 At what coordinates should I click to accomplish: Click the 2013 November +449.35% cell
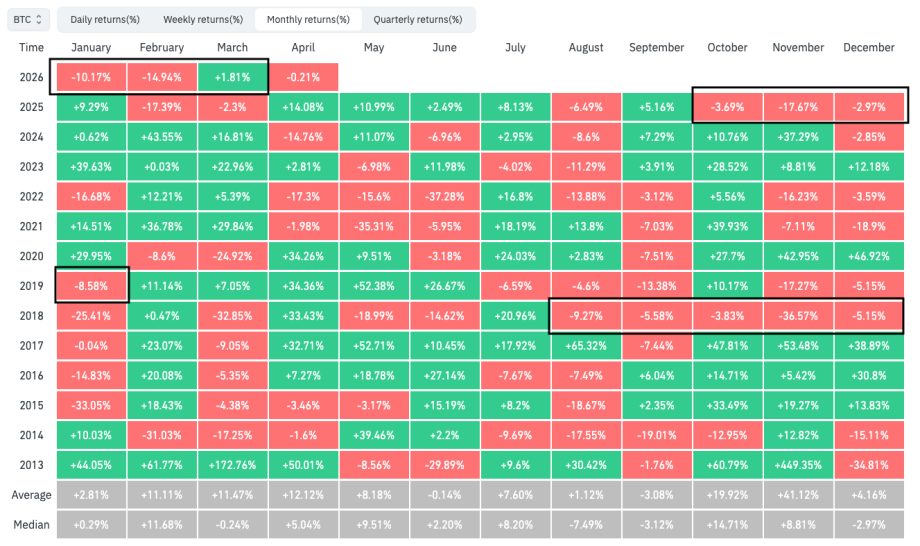coord(798,464)
